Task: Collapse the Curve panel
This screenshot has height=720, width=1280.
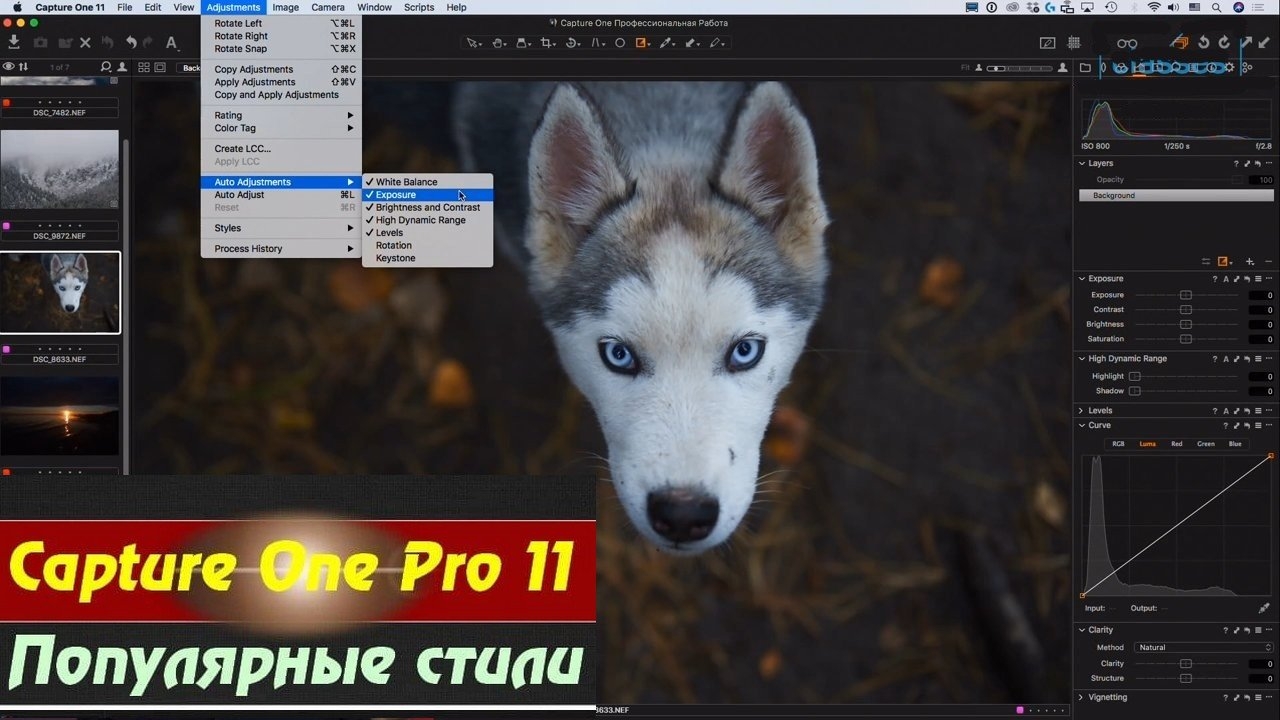Action: (x=1082, y=425)
